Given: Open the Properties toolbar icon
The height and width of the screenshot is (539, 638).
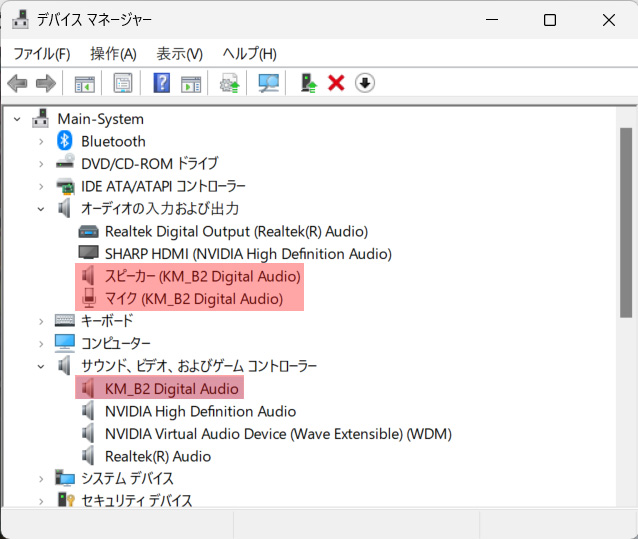Looking at the screenshot, I should click(x=123, y=83).
